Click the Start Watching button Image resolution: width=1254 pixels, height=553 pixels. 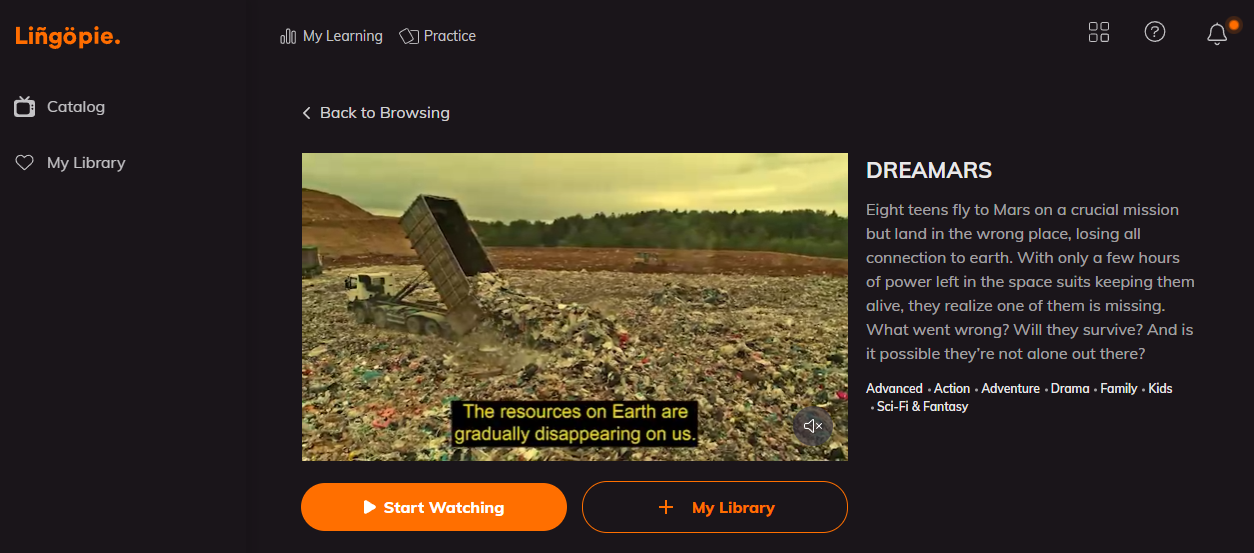pos(434,507)
